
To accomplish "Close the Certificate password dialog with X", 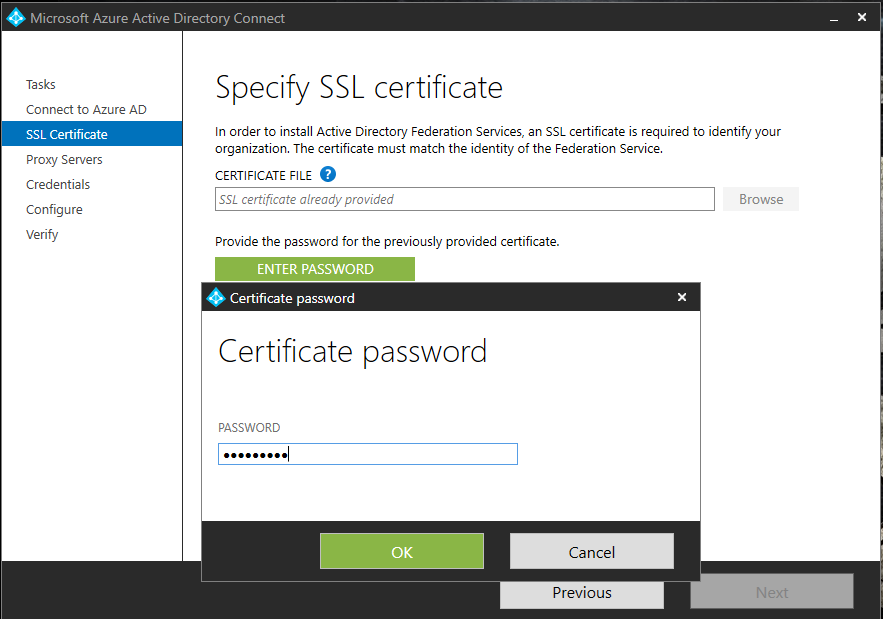I will (682, 297).
